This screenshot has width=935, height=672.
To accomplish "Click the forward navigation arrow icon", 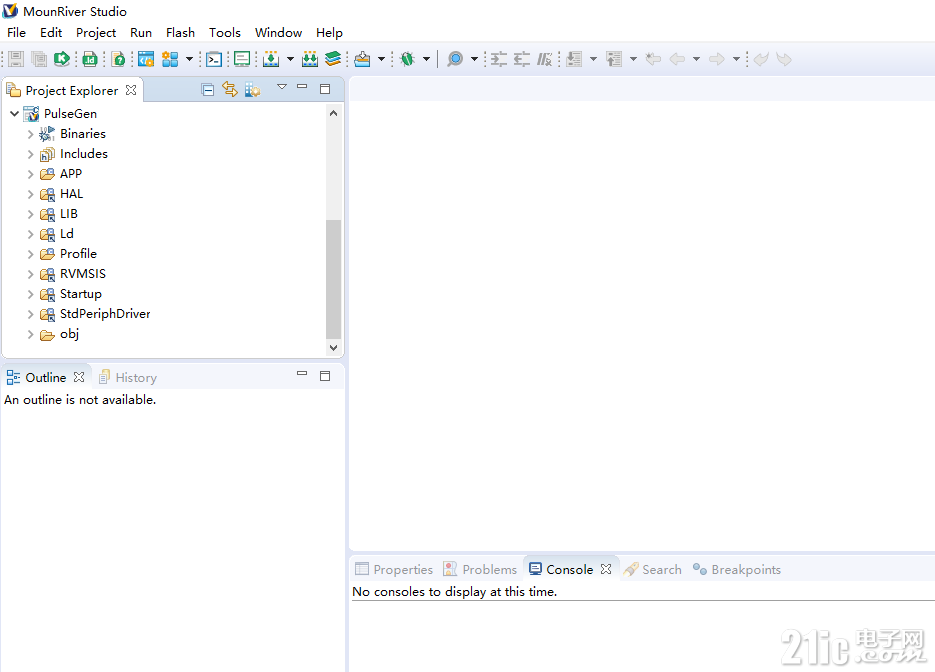I will [x=717, y=59].
